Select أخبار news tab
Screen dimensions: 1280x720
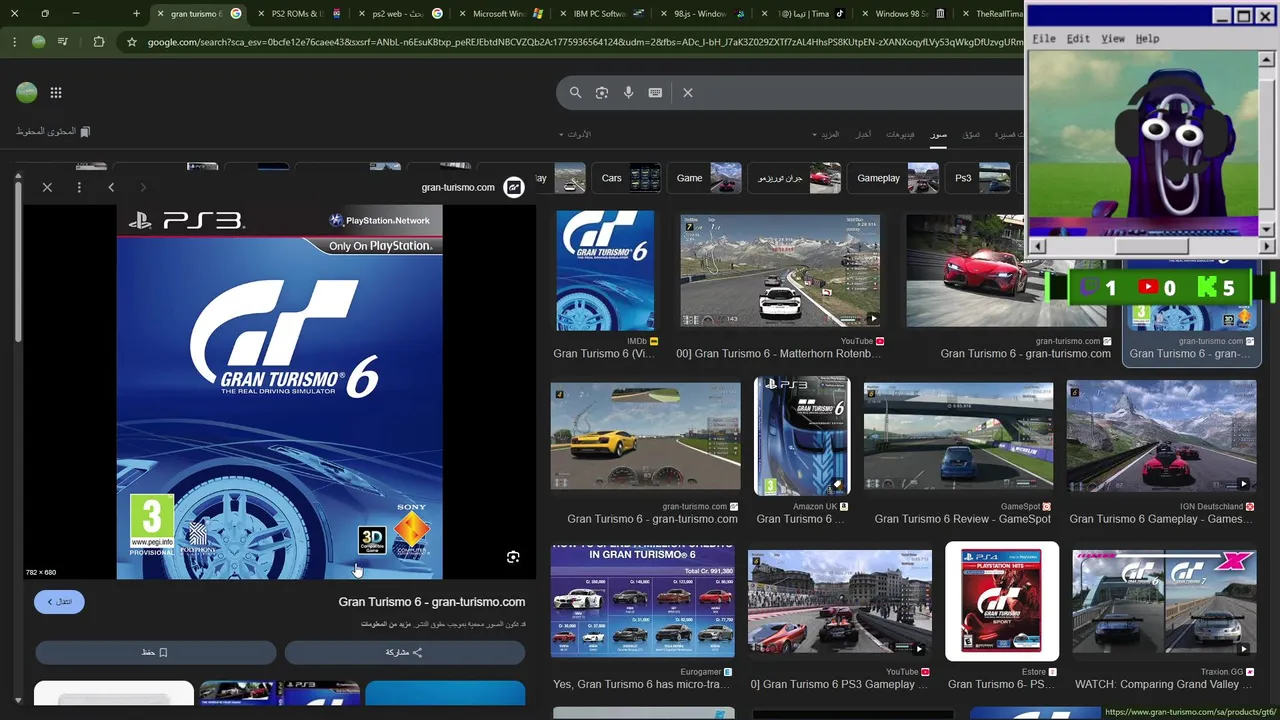(x=863, y=134)
